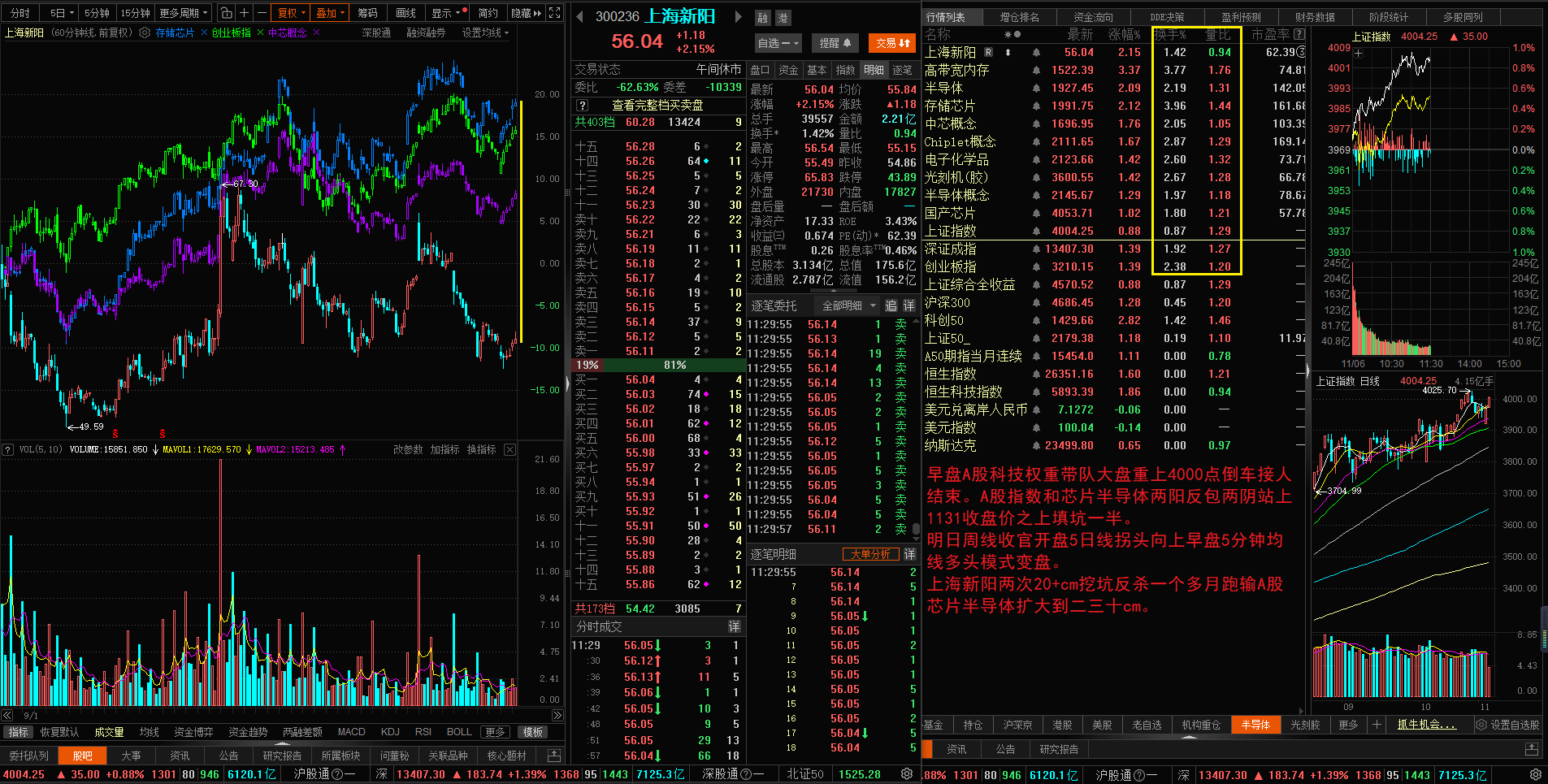The image size is (1548, 784).
Task: Open the 全部明细 filter dropdown
Action: pos(849,305)
